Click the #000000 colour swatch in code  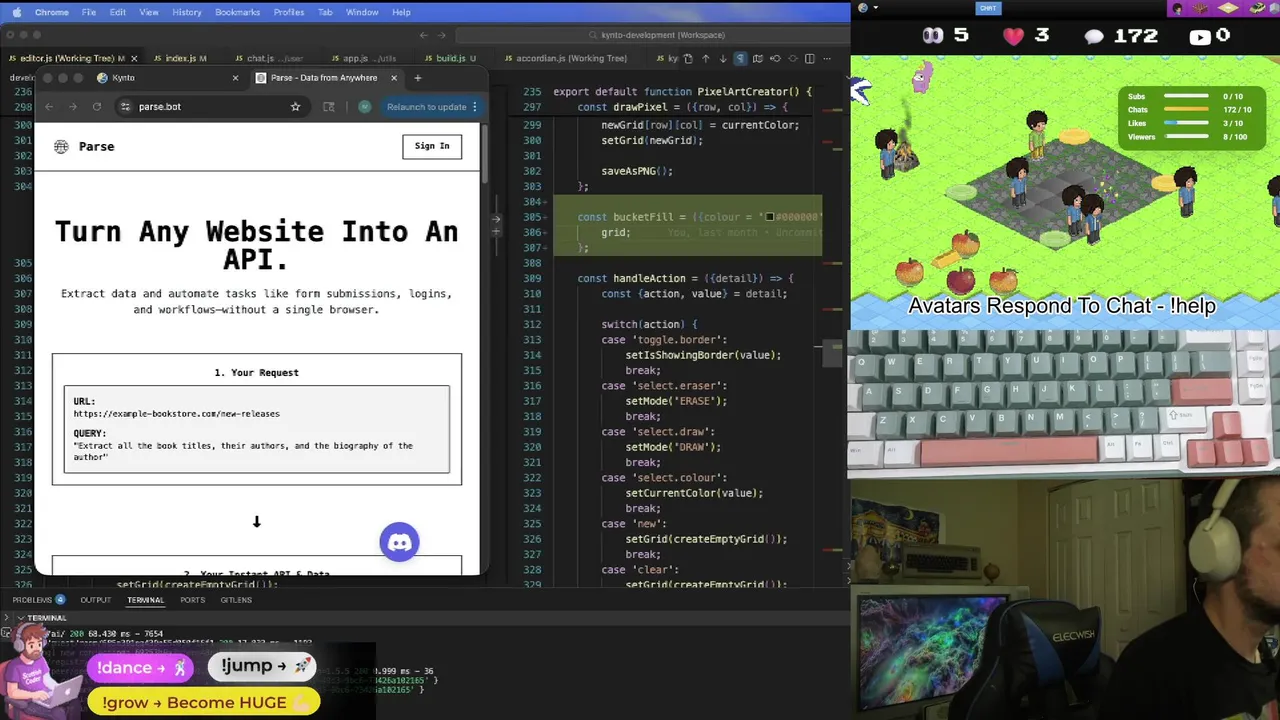770,217
